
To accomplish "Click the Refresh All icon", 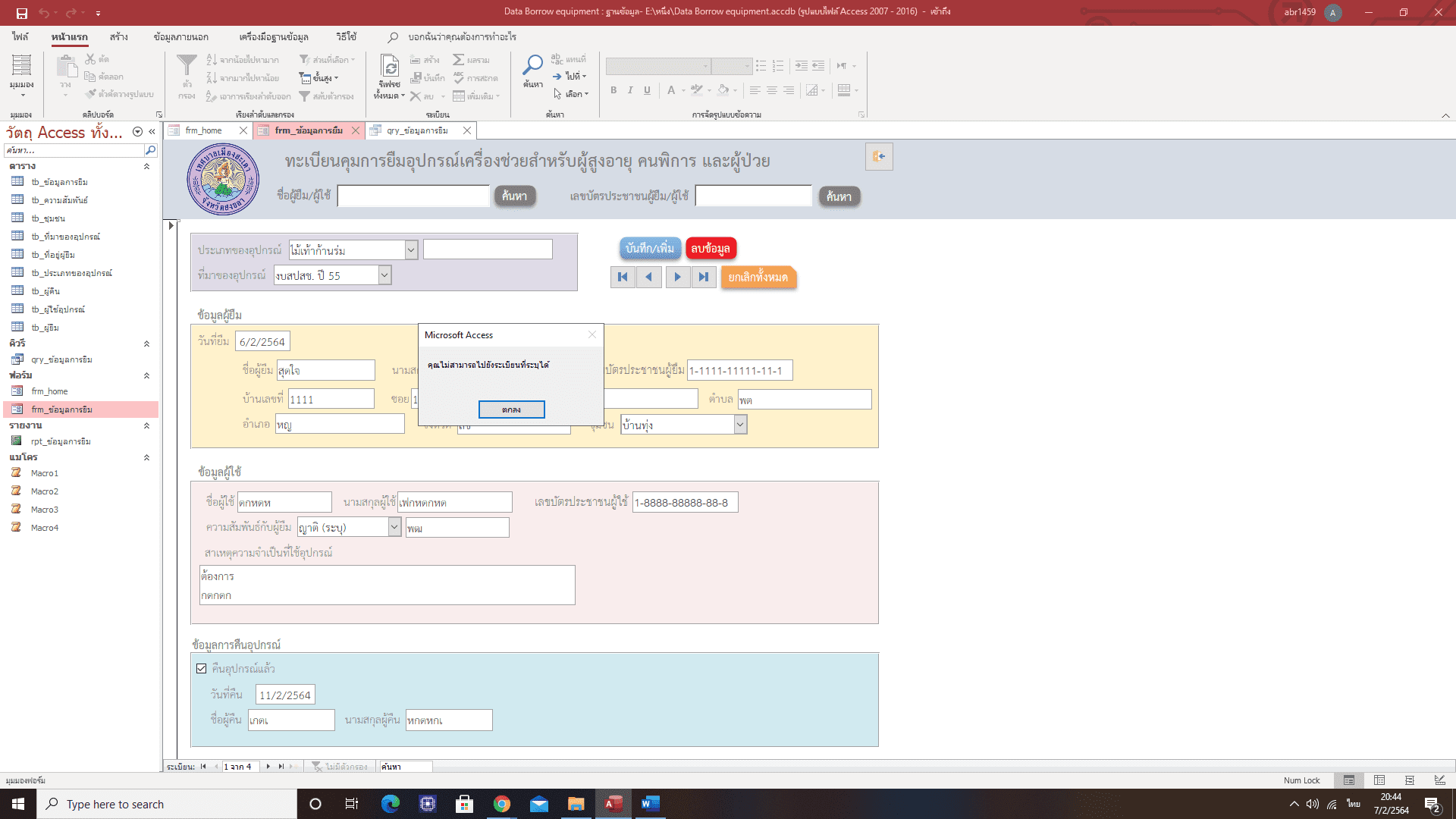I will (390, 67).
